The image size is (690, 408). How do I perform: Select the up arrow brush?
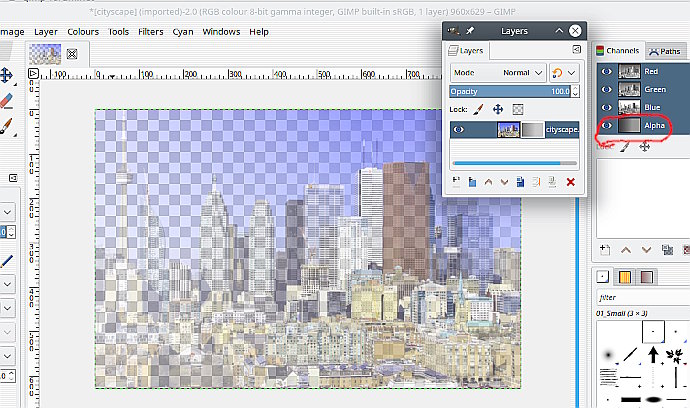[653, 354]
